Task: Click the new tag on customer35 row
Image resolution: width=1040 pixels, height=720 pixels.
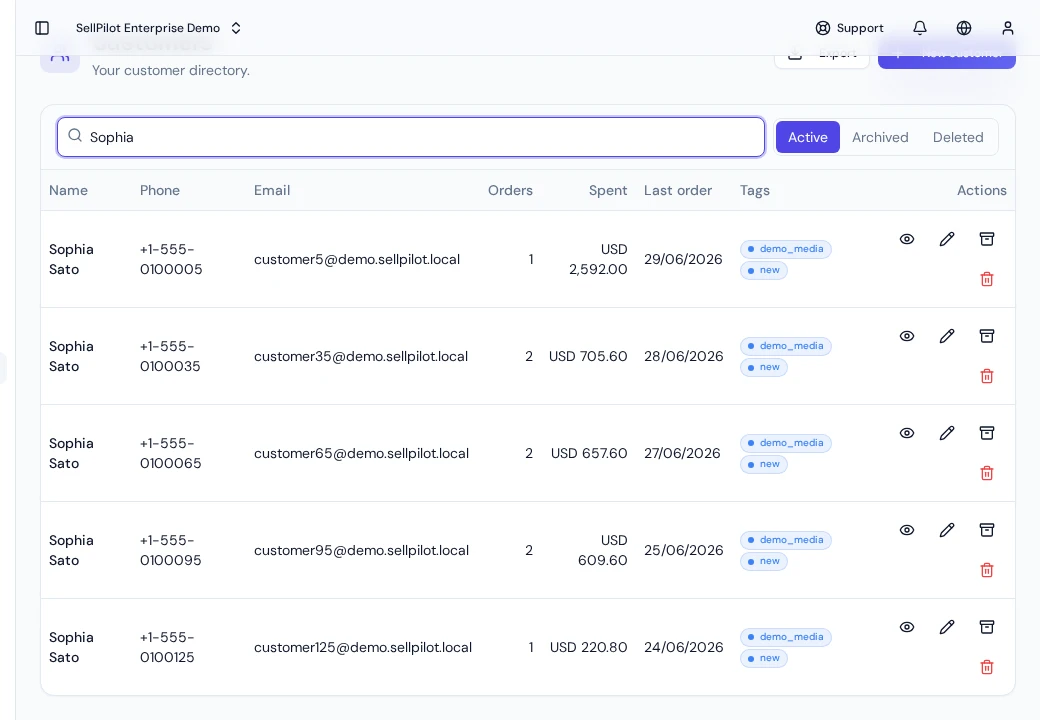Action: click(763, 367)
